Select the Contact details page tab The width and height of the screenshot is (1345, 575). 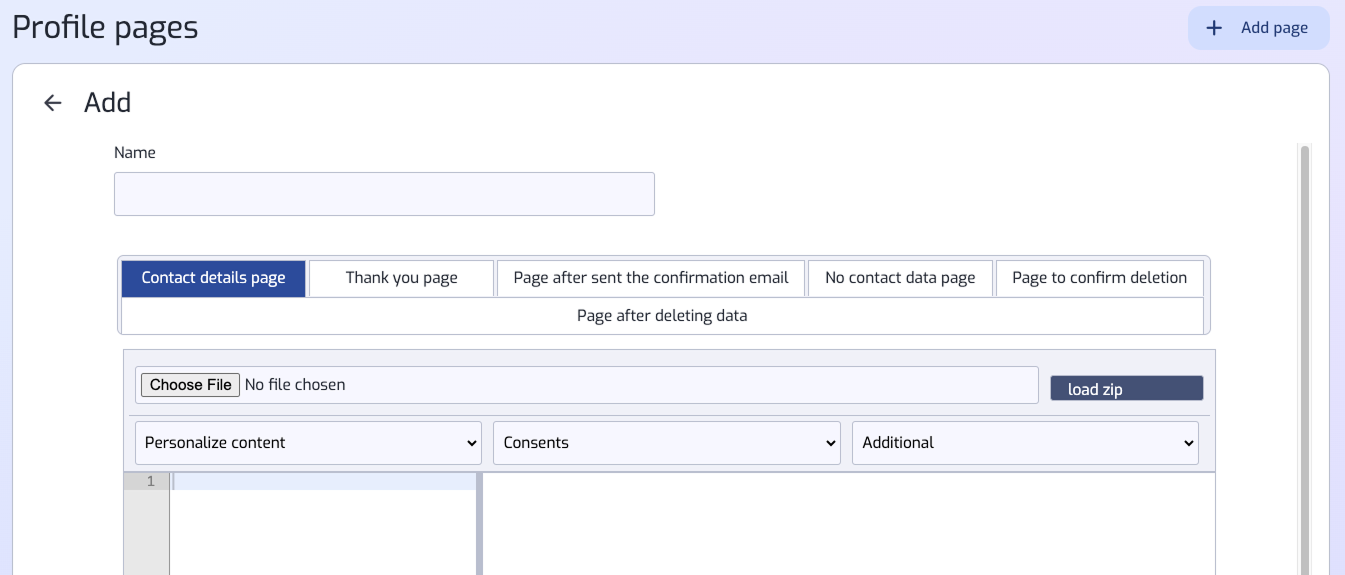[x=214, y=278]
